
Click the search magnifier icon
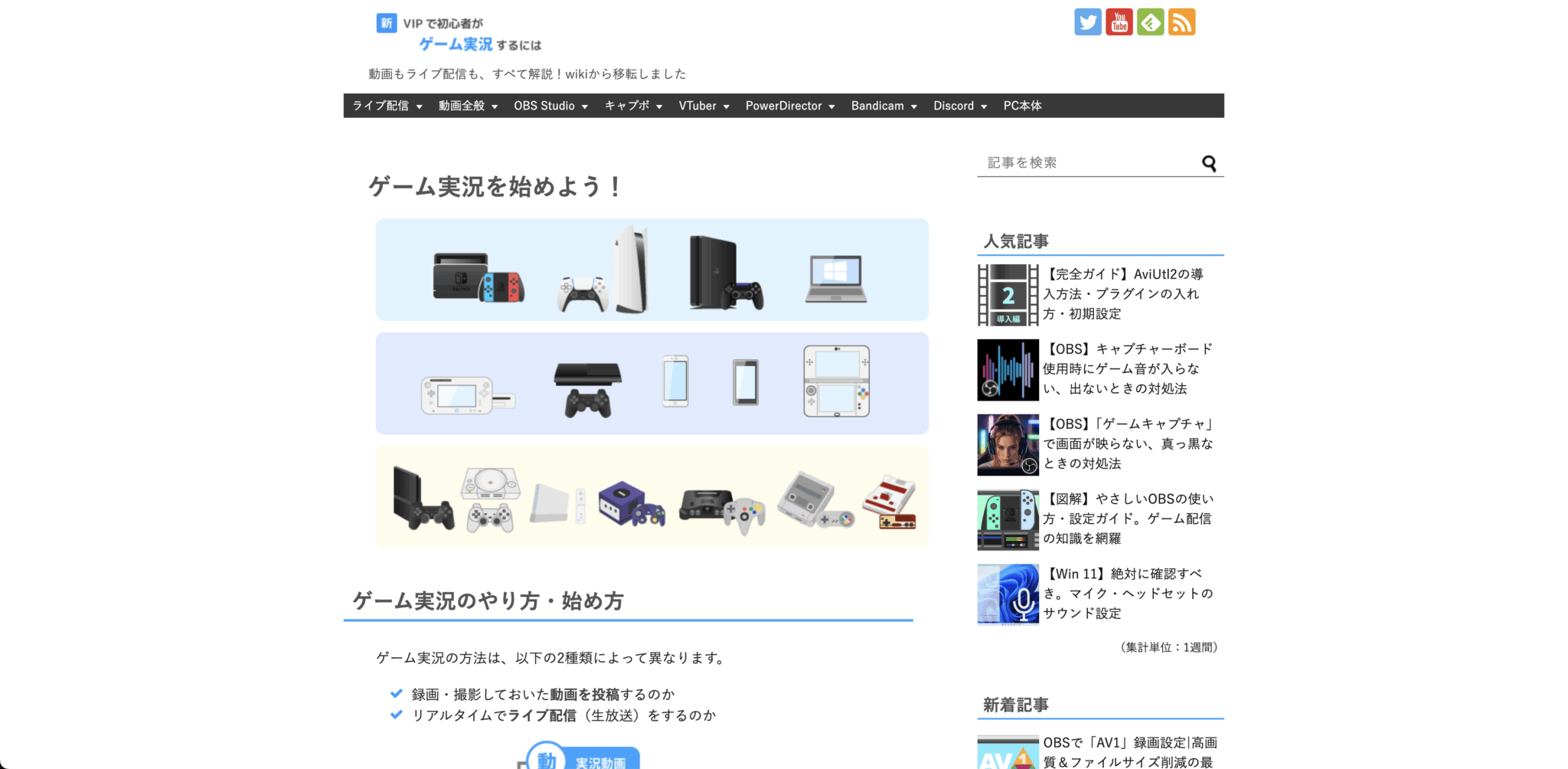pyautogui.click(x=1209, y=163)
